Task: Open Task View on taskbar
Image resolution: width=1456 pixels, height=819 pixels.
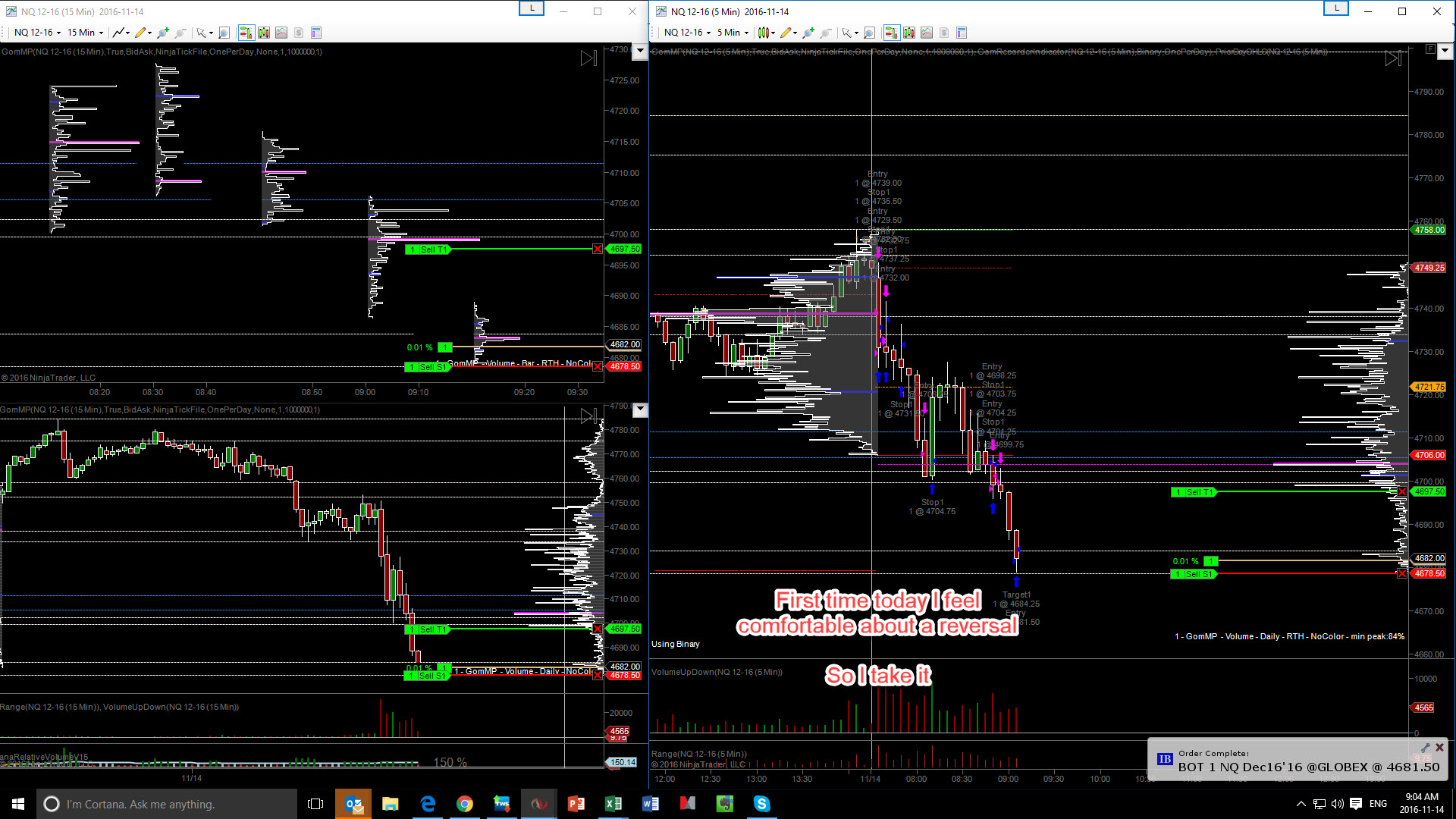Action: click(x=315, y=804)
